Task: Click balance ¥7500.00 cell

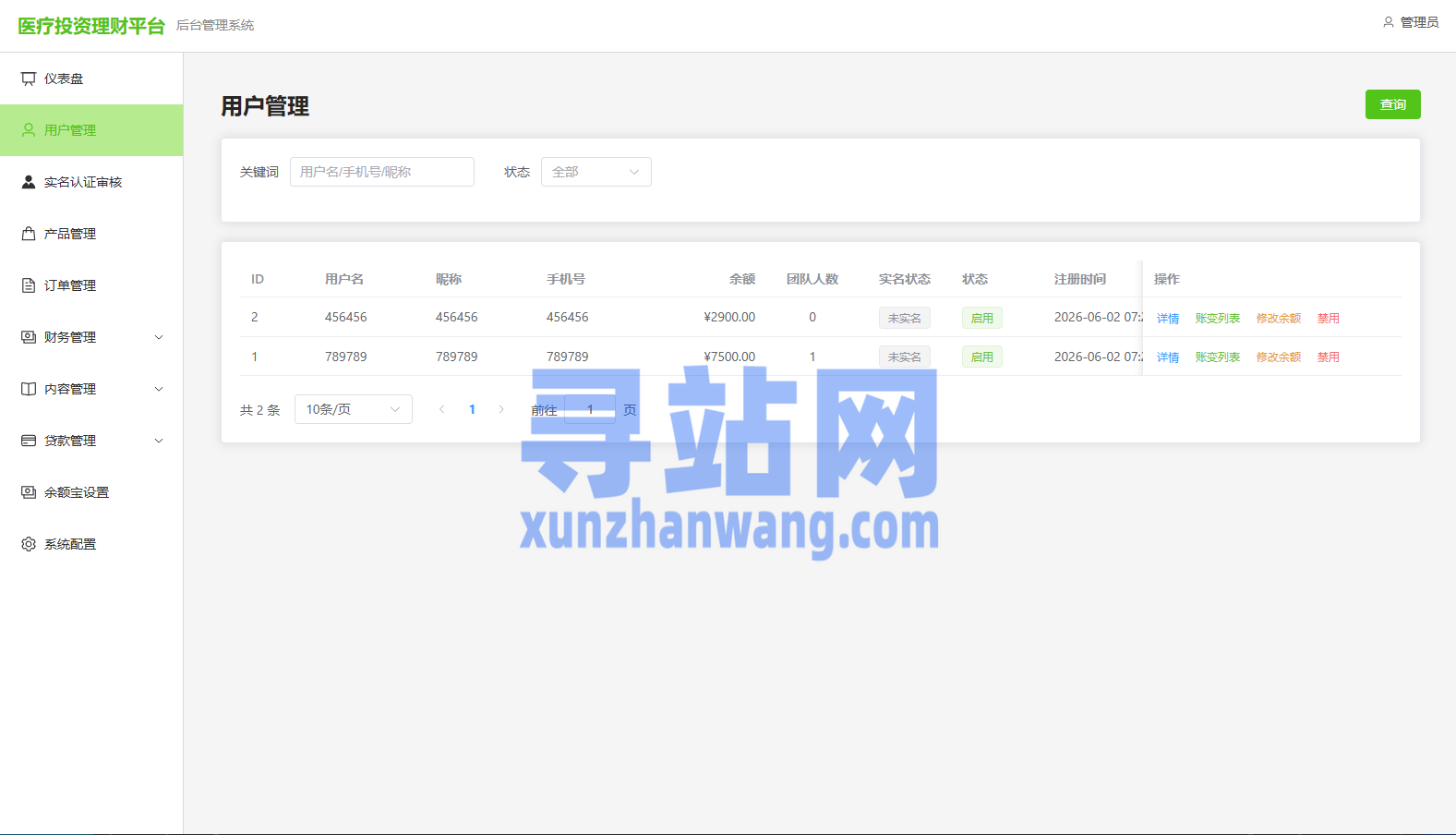Action: coord(729,357)
